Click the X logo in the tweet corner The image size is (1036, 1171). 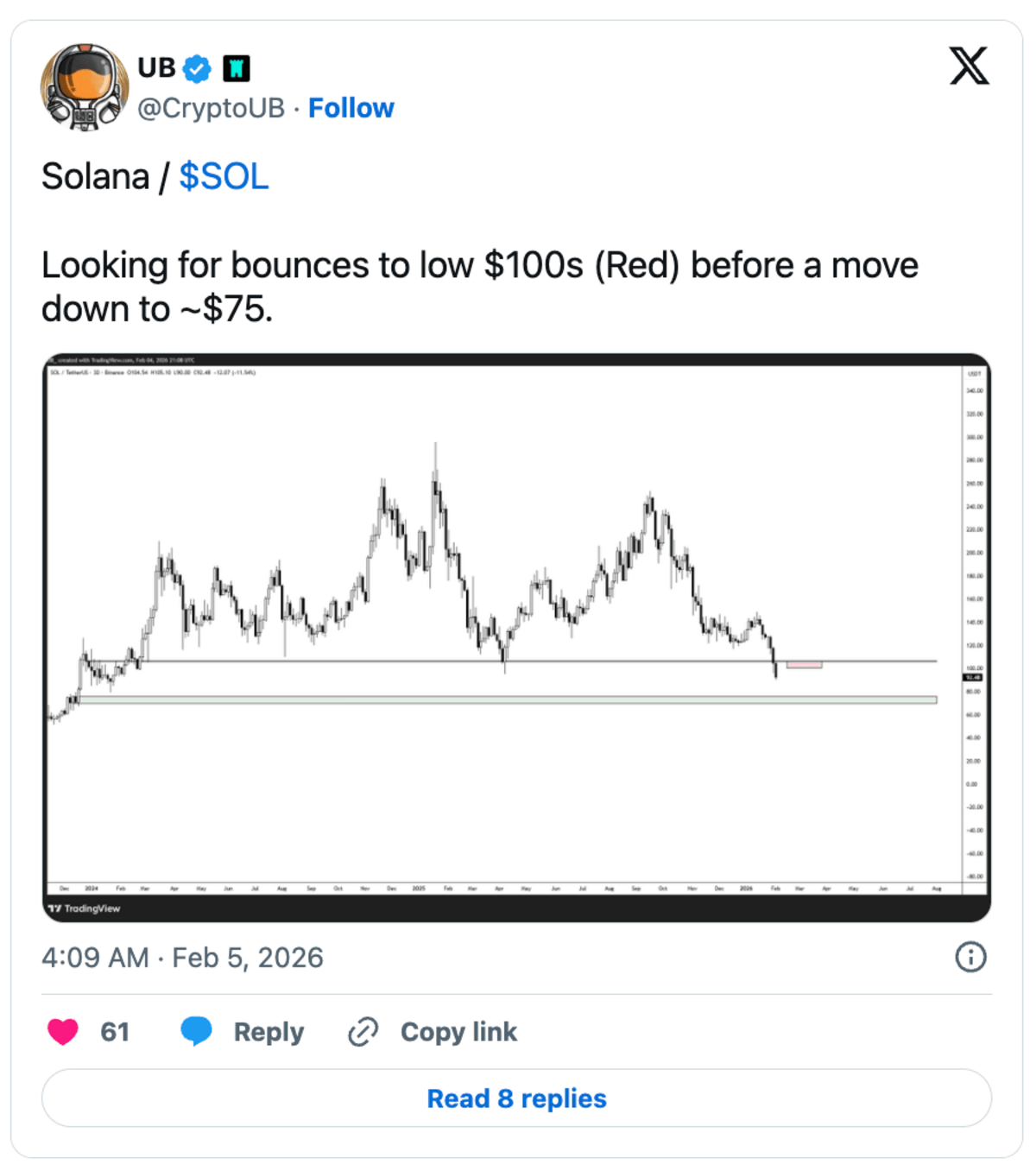pos(969,66)
